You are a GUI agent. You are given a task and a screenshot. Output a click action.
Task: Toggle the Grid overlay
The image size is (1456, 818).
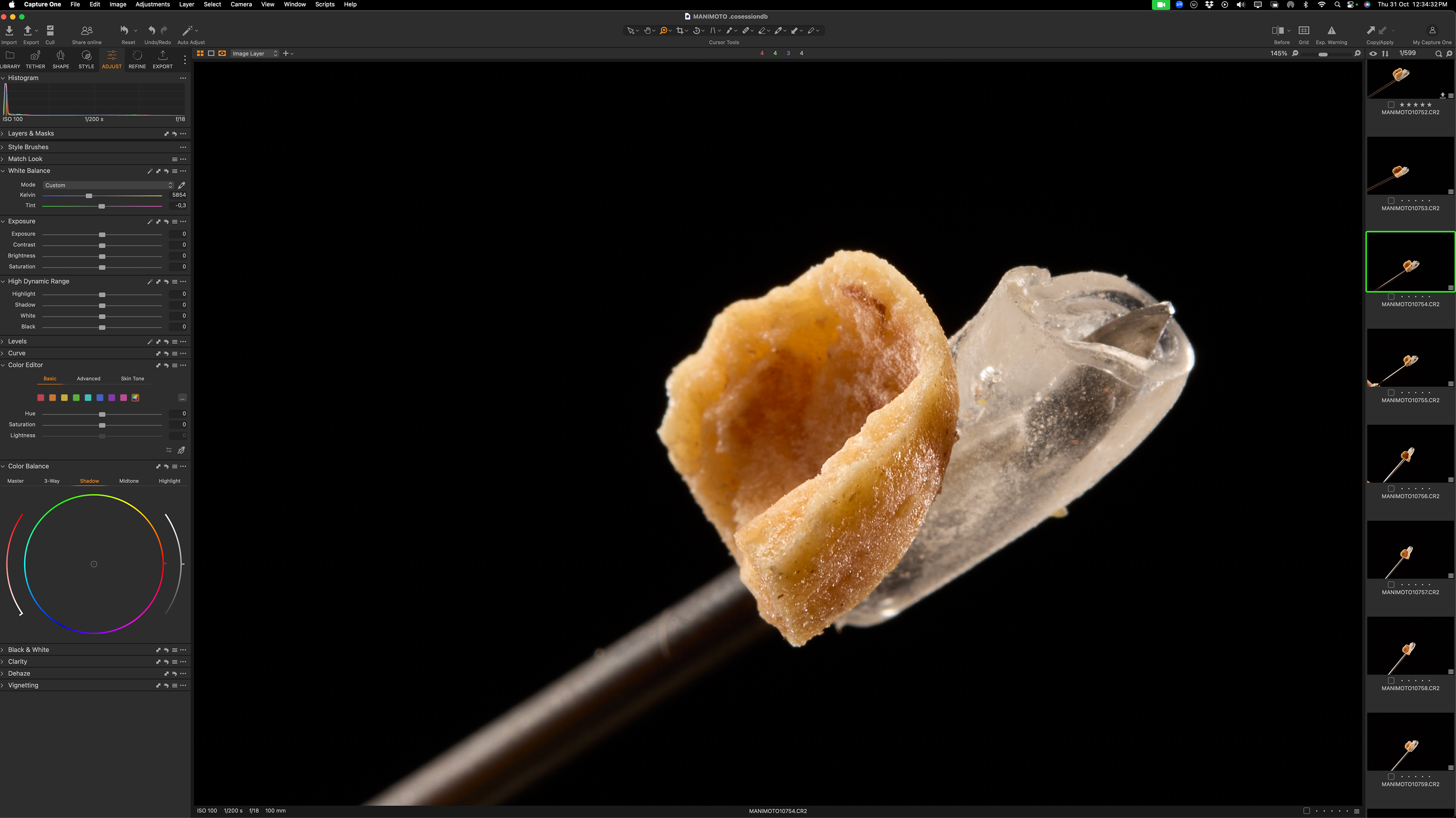(1304, 30)
